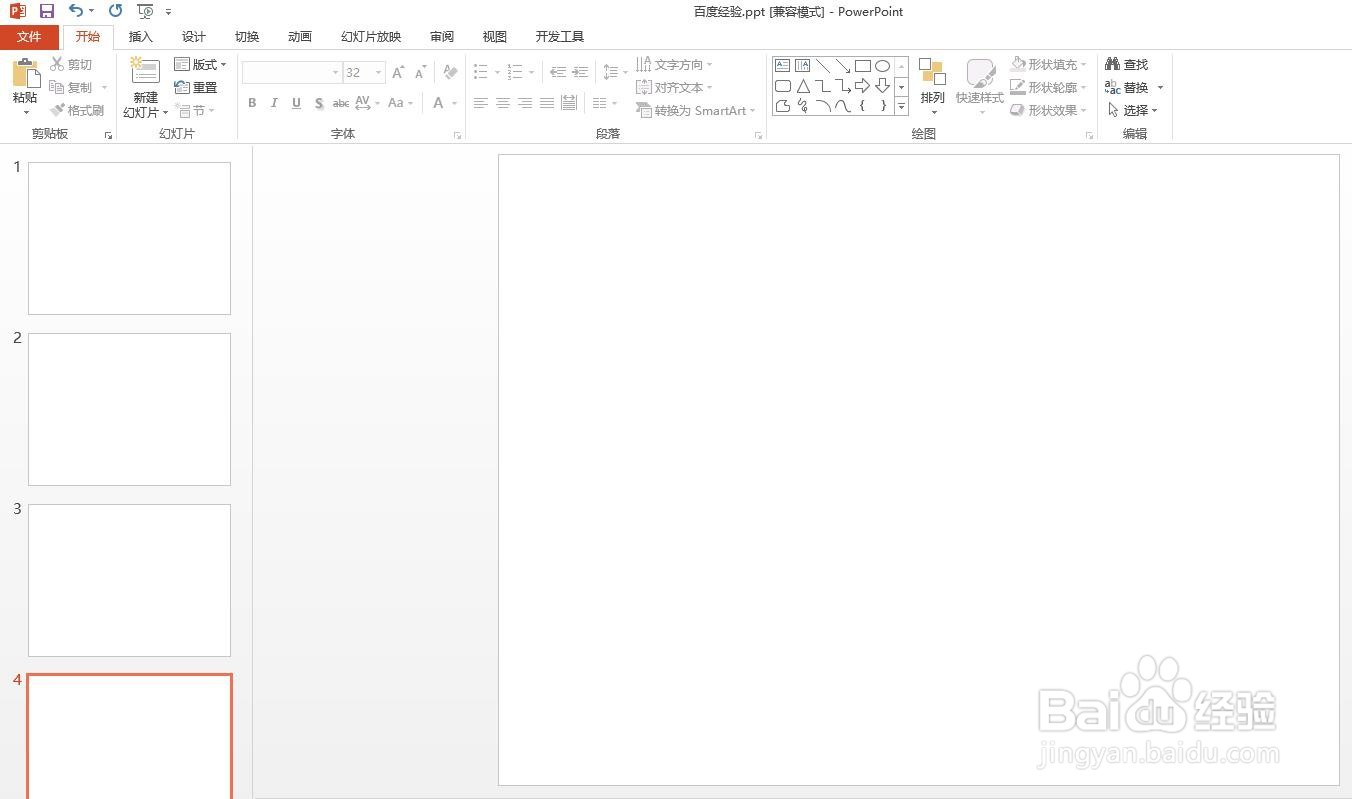Open the change case Aa dropdown

point(400,103)
